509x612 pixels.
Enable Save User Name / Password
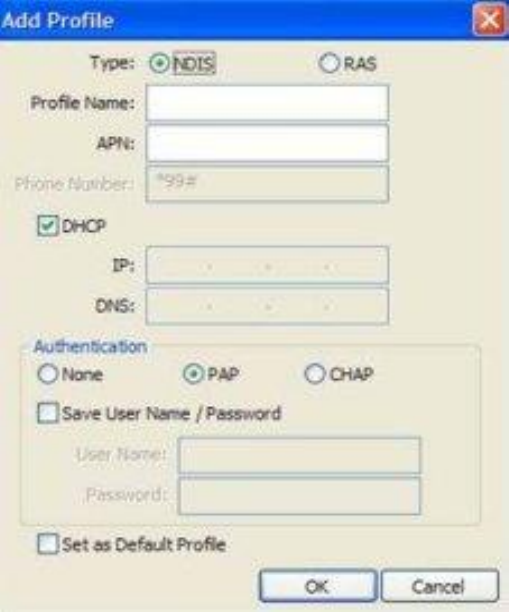point(48,413)
